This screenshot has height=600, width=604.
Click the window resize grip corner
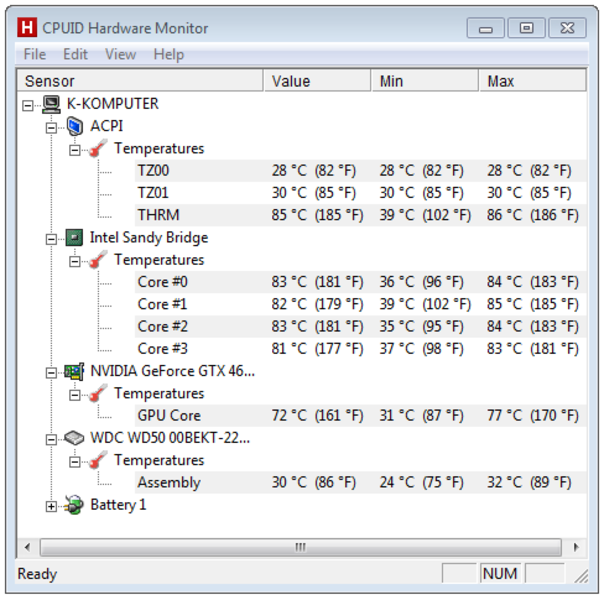(x=581, y=576)
